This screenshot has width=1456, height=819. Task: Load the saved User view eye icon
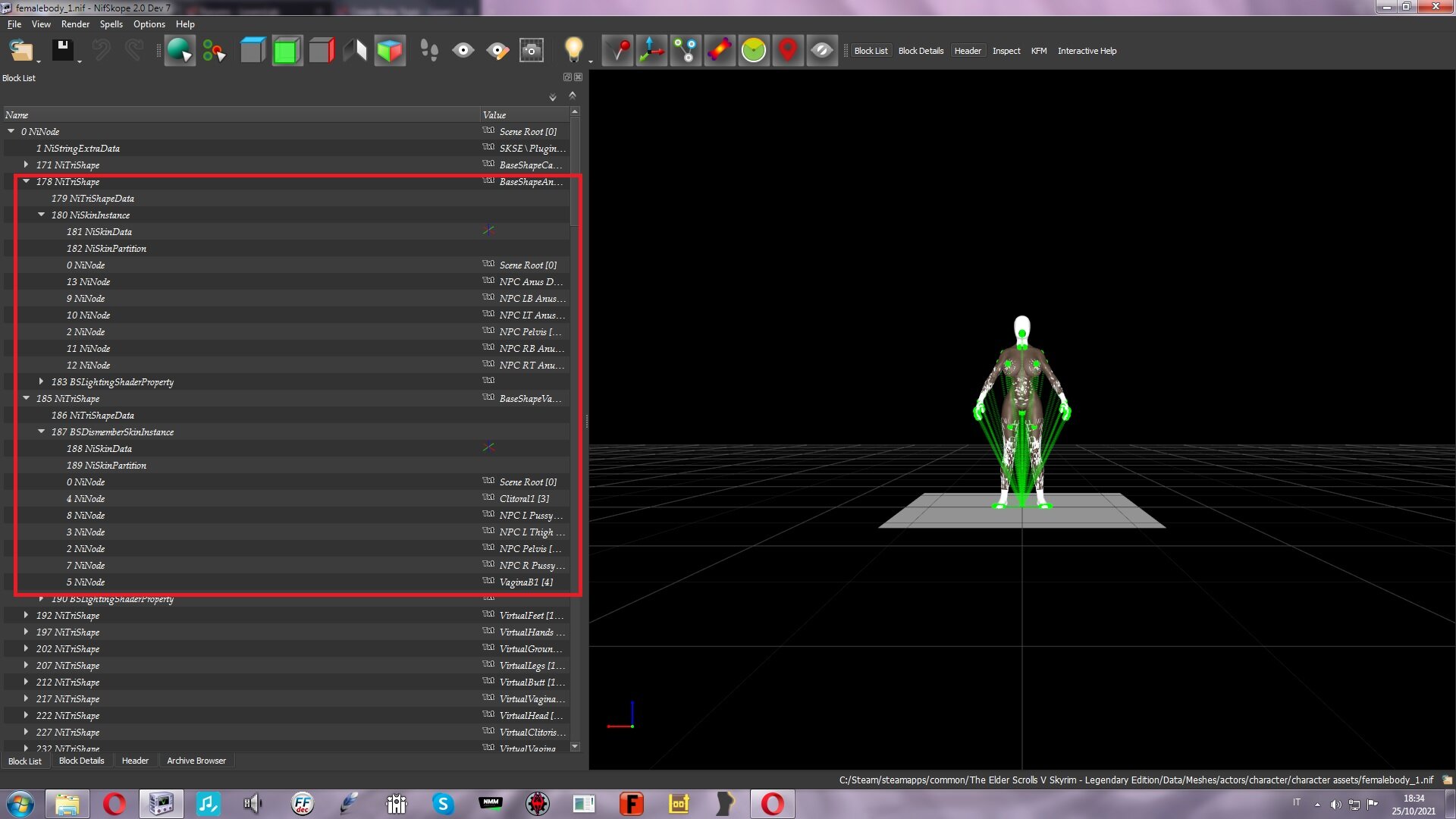coord(463,51)
